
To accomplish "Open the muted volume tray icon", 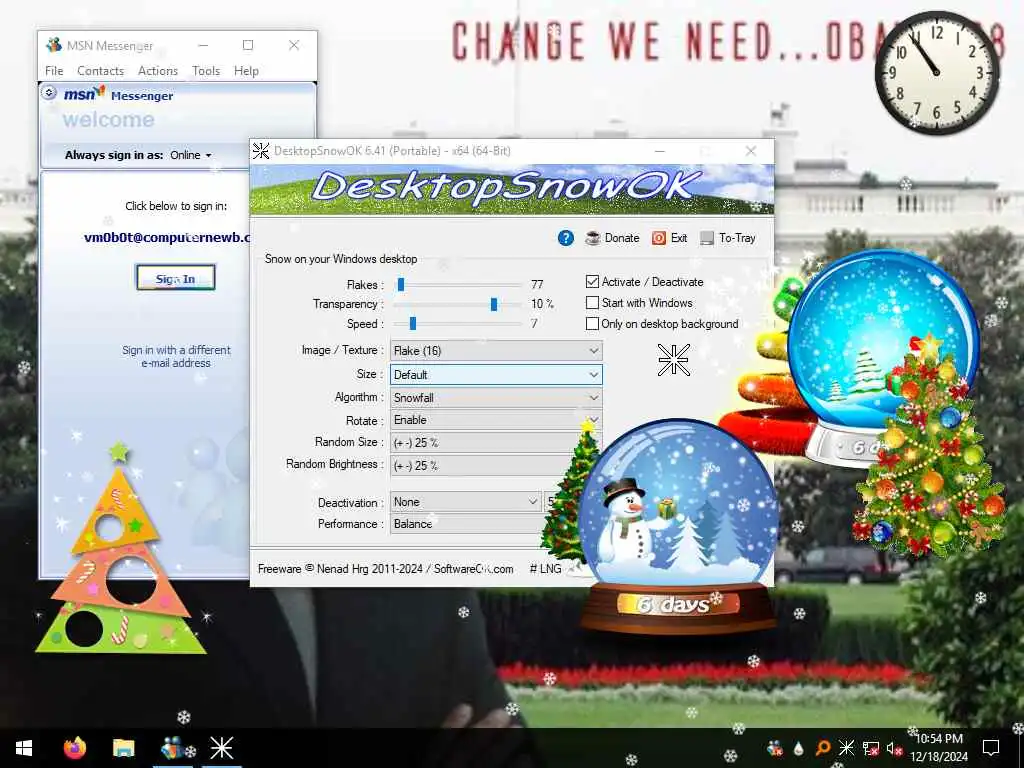I will 893,748.
